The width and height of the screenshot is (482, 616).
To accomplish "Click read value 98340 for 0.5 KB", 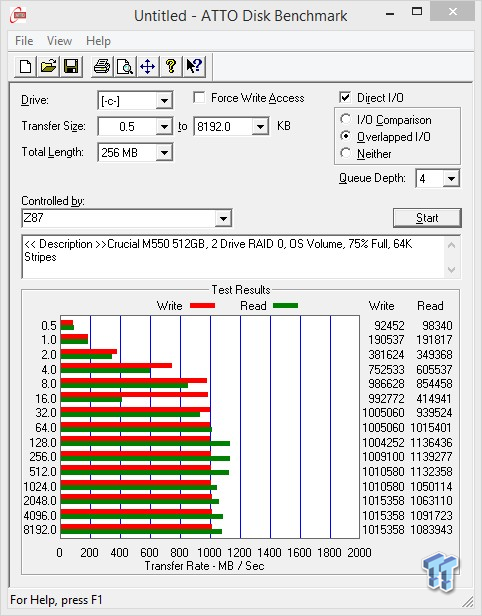I will [437, 326].
